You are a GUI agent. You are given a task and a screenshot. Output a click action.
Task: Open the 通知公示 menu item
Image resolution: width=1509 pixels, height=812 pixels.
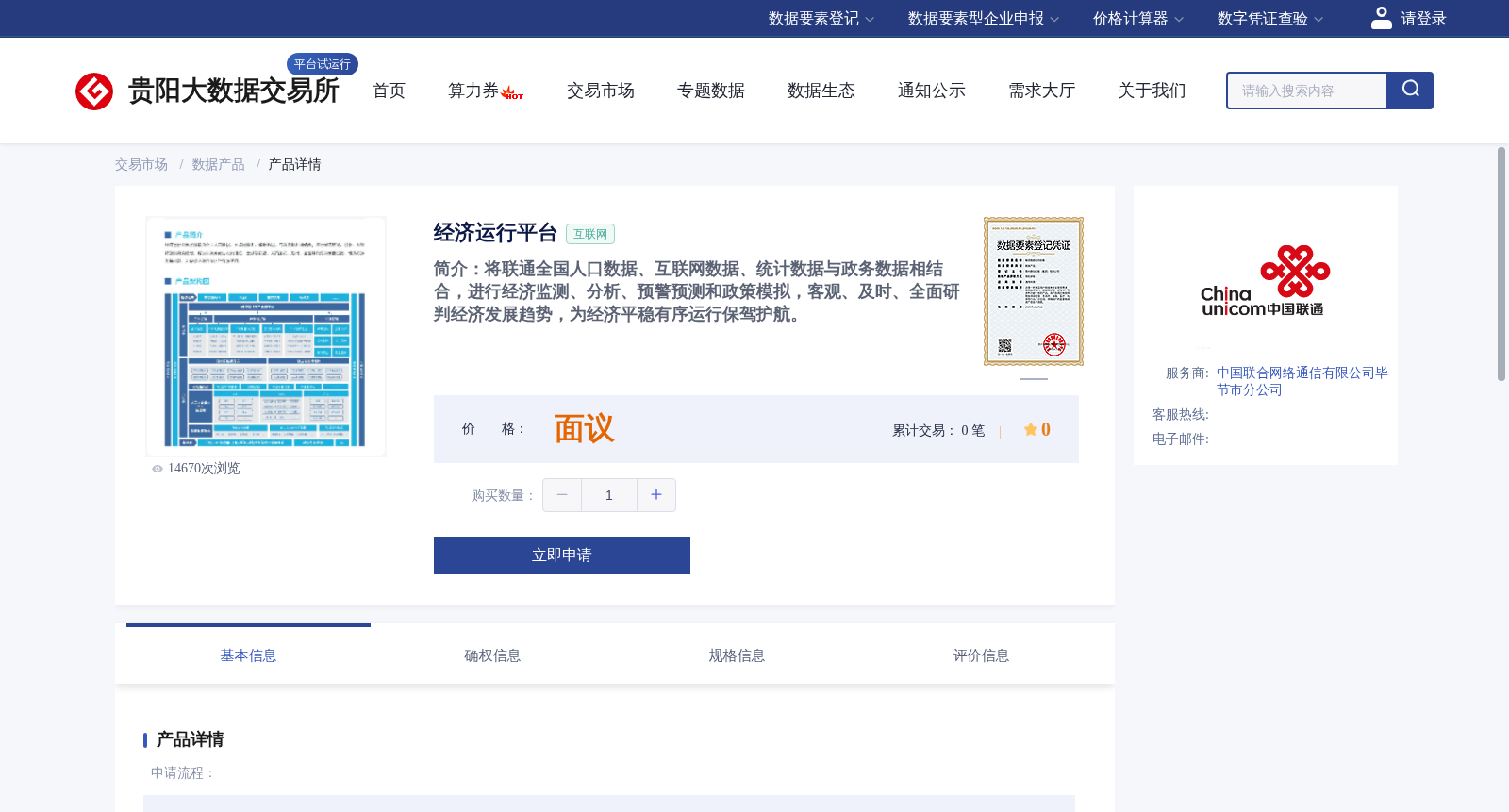[932, 91]
